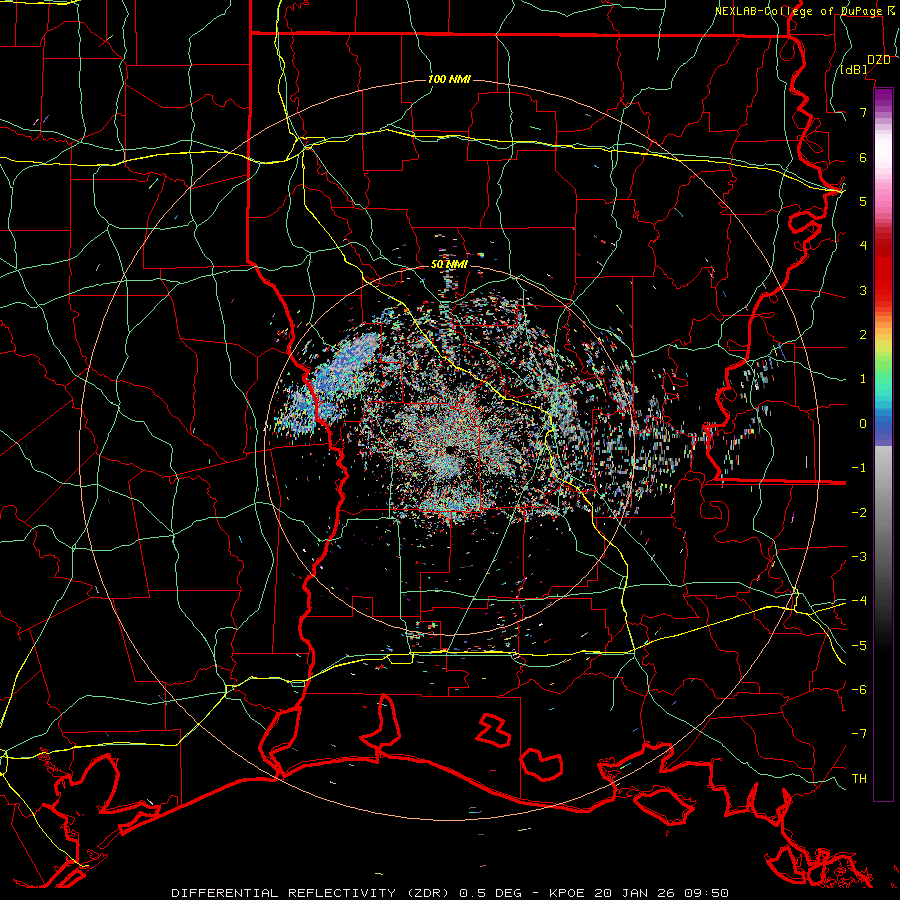The height and width of the screenshot is (900, 900).
Task: Click the 50 NMI range ring label
Action: pos(449,264)
